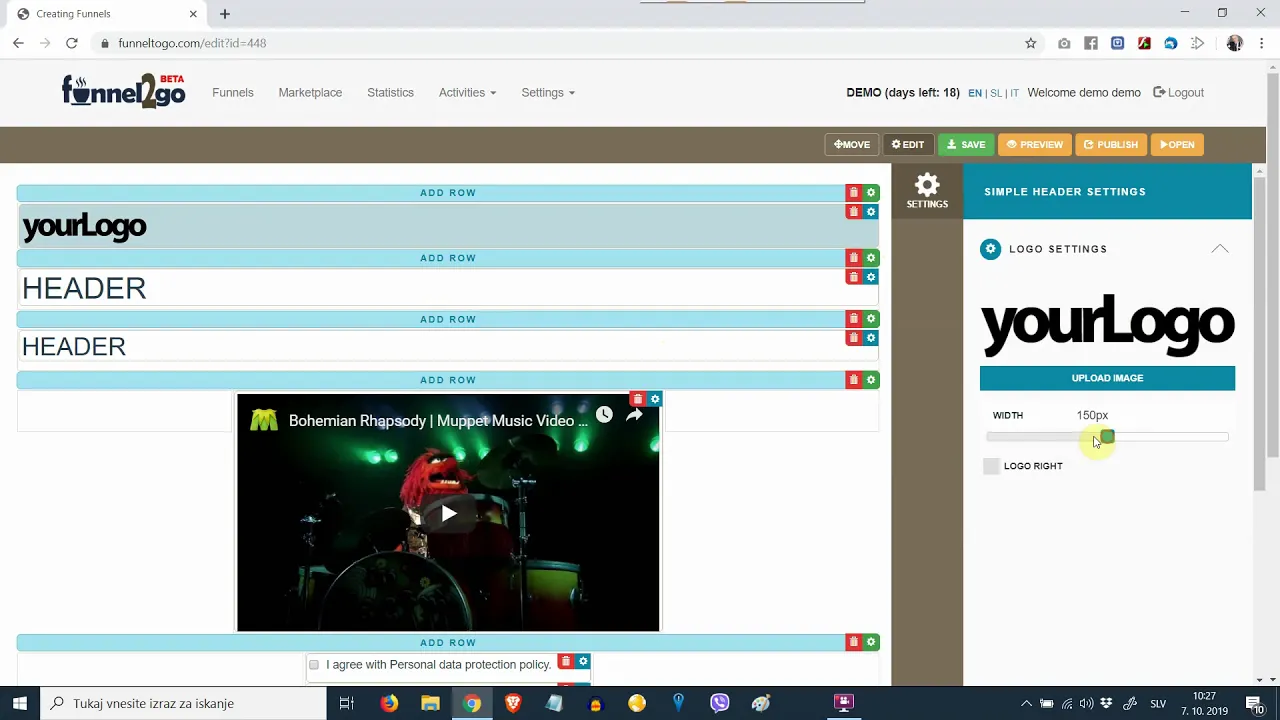Select the Creating Funnels browser tab
Screen dimensions: 1280x720
105,14
